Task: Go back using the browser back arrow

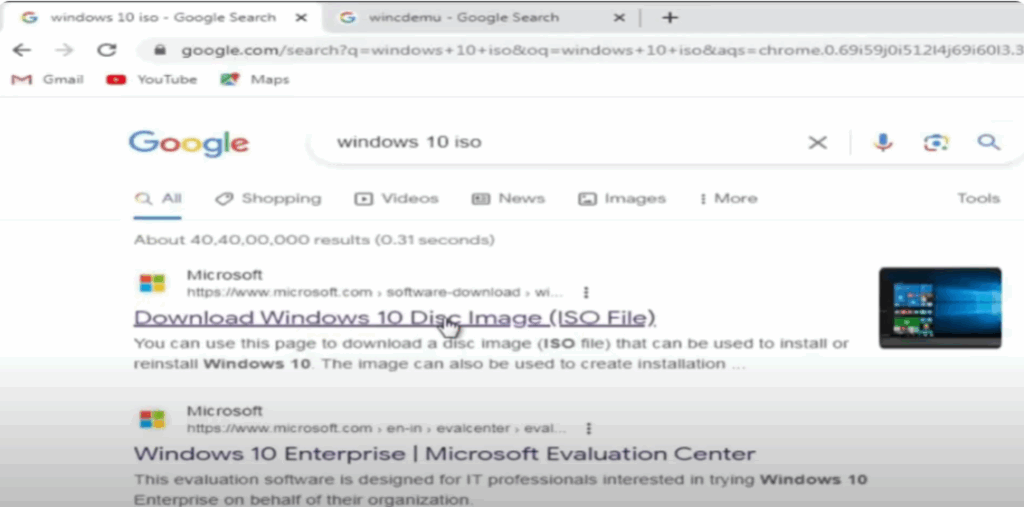Action: (x=22, y=50)
